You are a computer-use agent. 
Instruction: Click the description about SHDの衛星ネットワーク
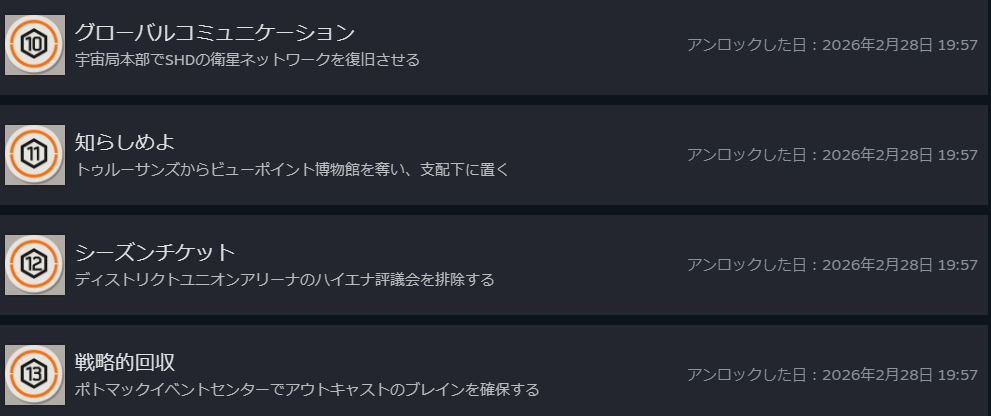click(x=247, y=60)
